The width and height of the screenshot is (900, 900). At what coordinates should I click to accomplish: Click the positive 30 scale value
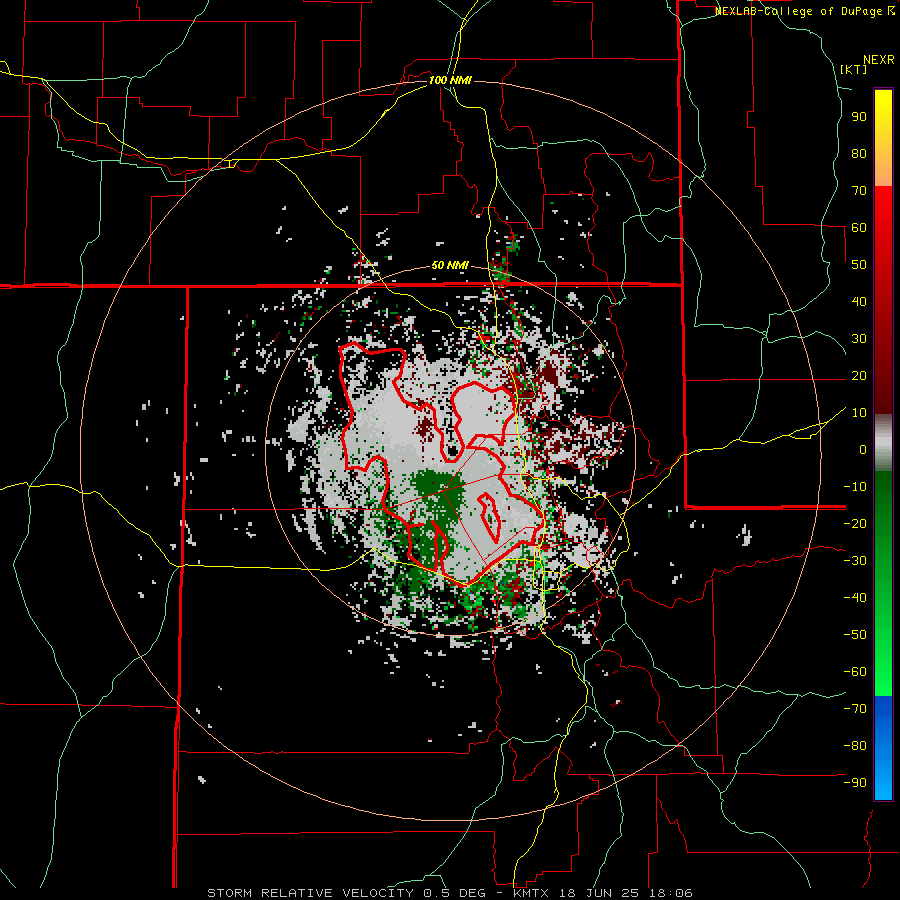[x=859, y=339]
